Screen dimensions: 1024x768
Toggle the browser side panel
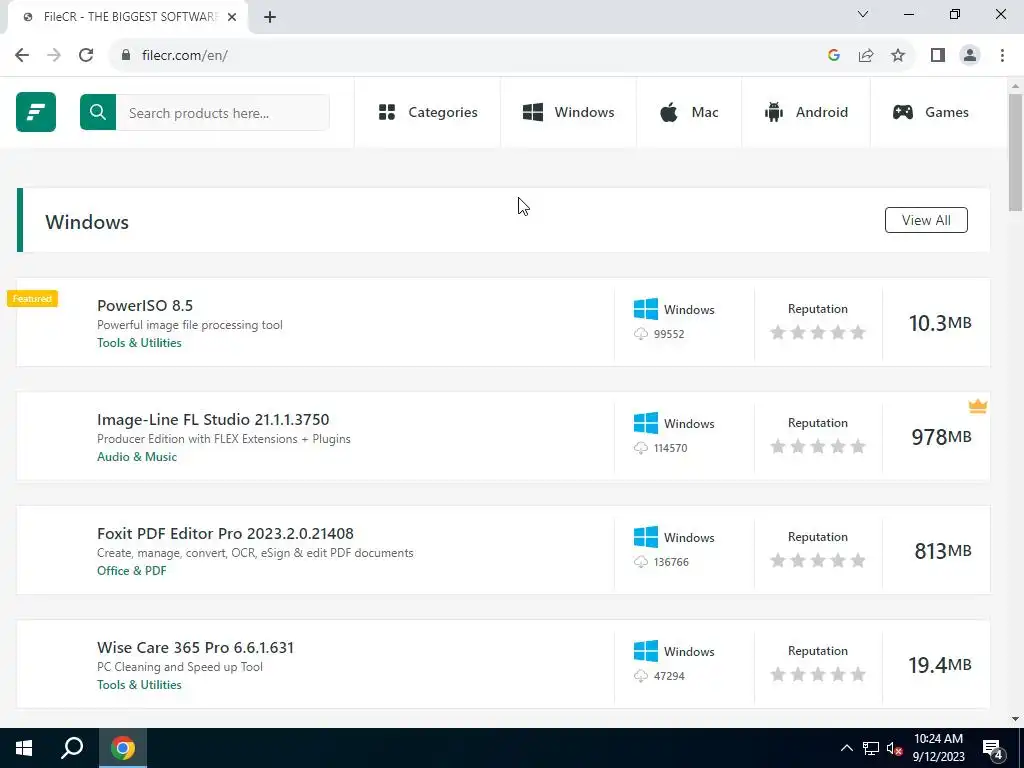pos(938,55)
